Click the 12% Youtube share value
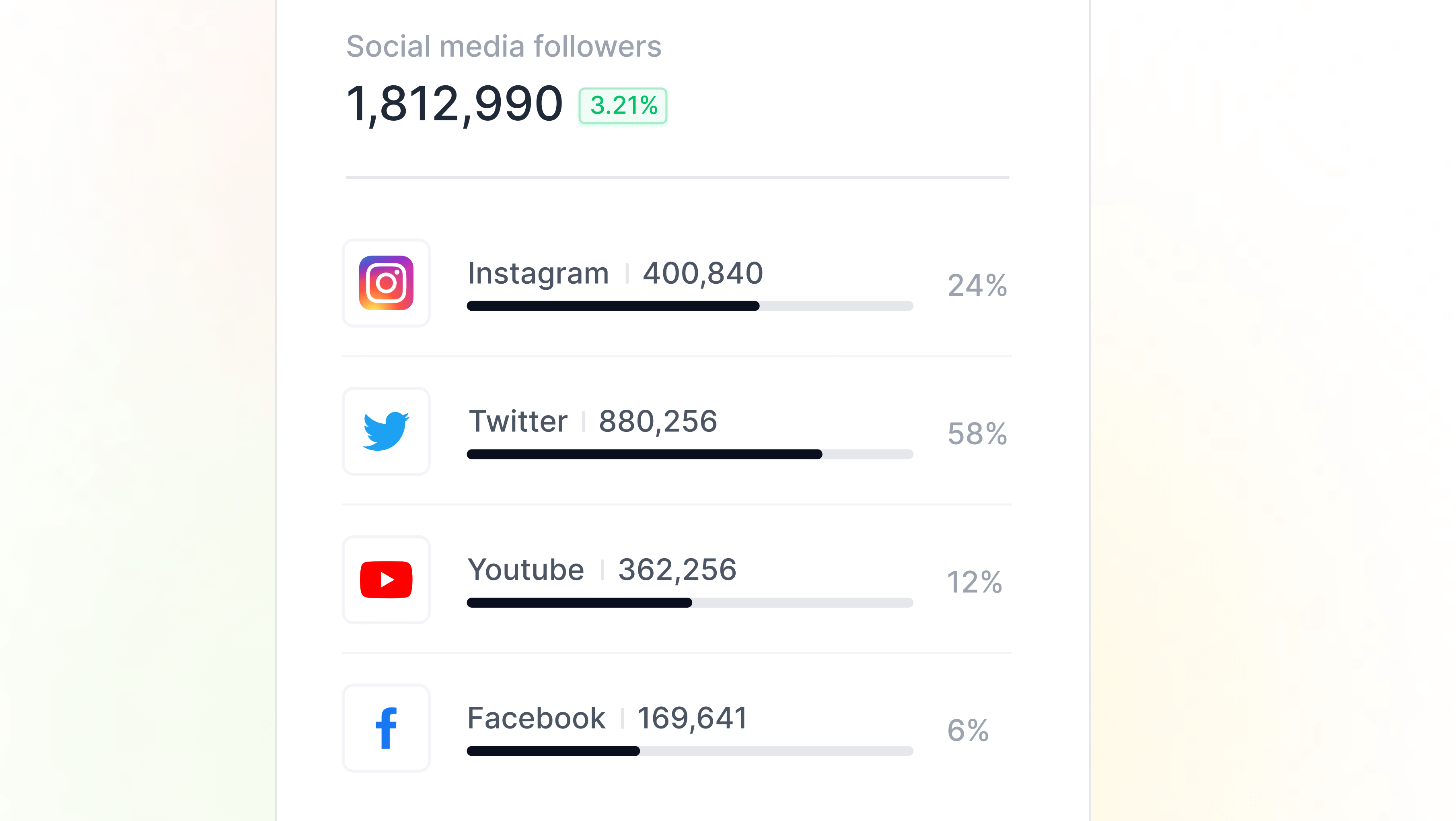The image size is (1456, 821). point(975,582)
